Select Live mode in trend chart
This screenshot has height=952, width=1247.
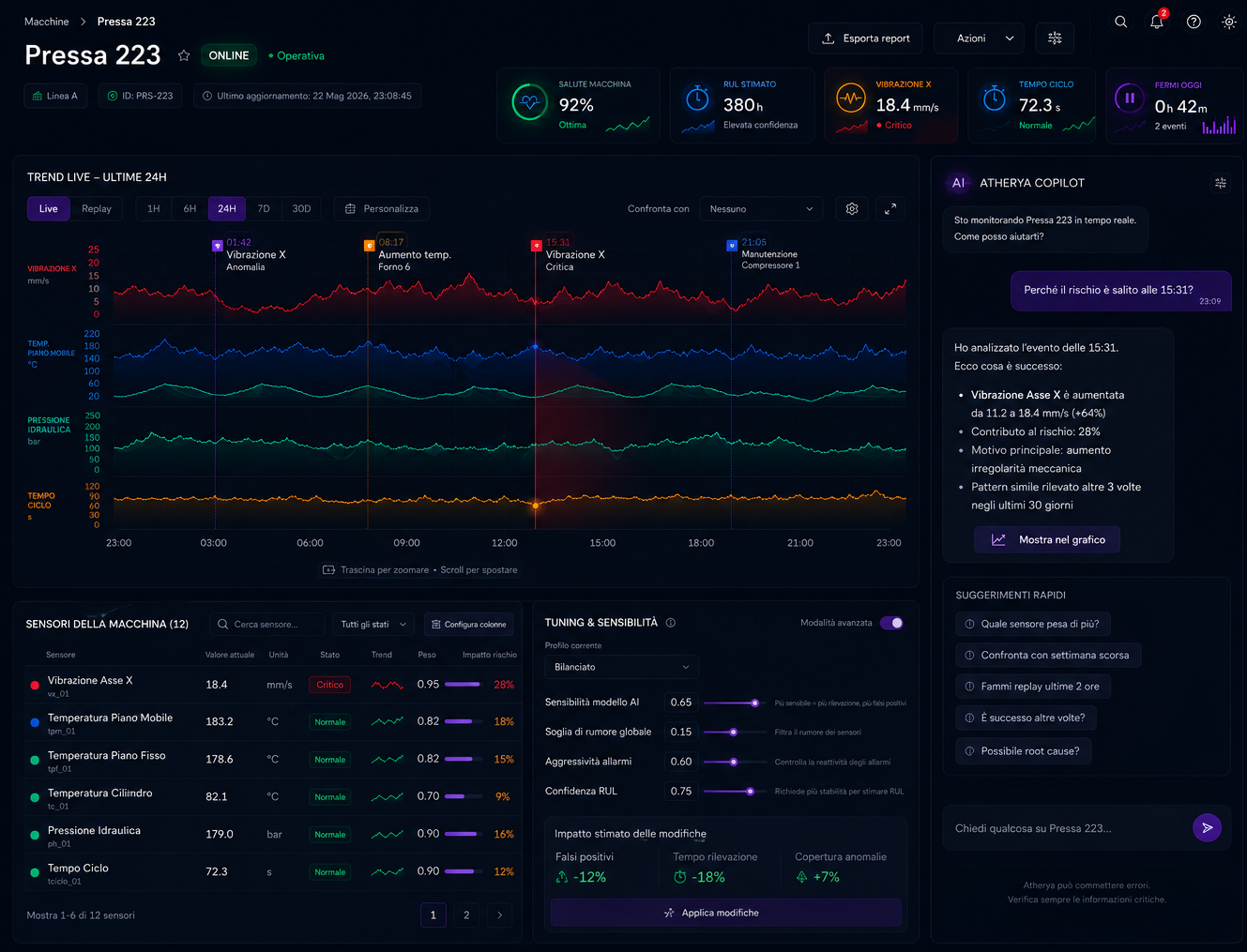[x=49, y=209]
